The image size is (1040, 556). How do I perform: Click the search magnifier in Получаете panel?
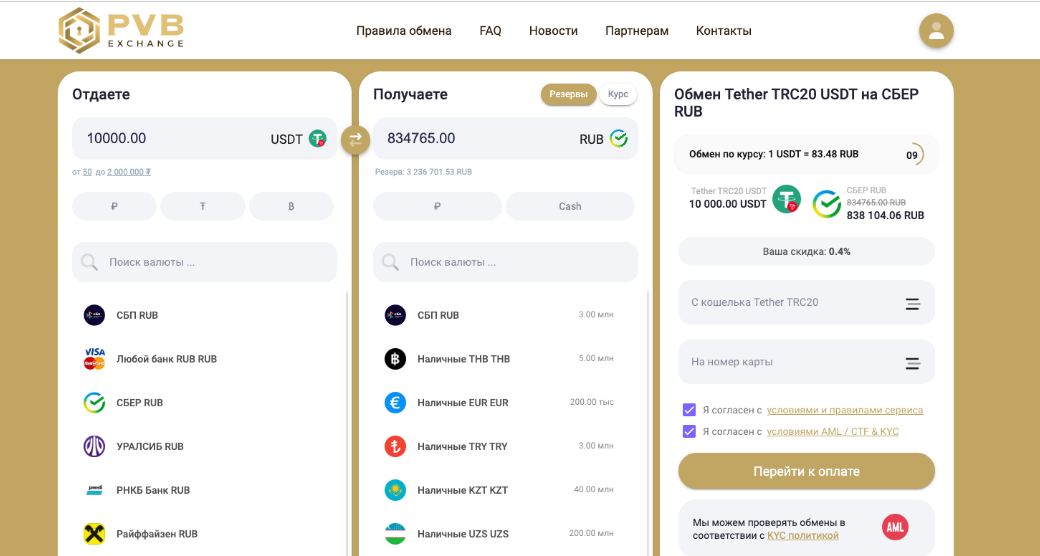391,262
